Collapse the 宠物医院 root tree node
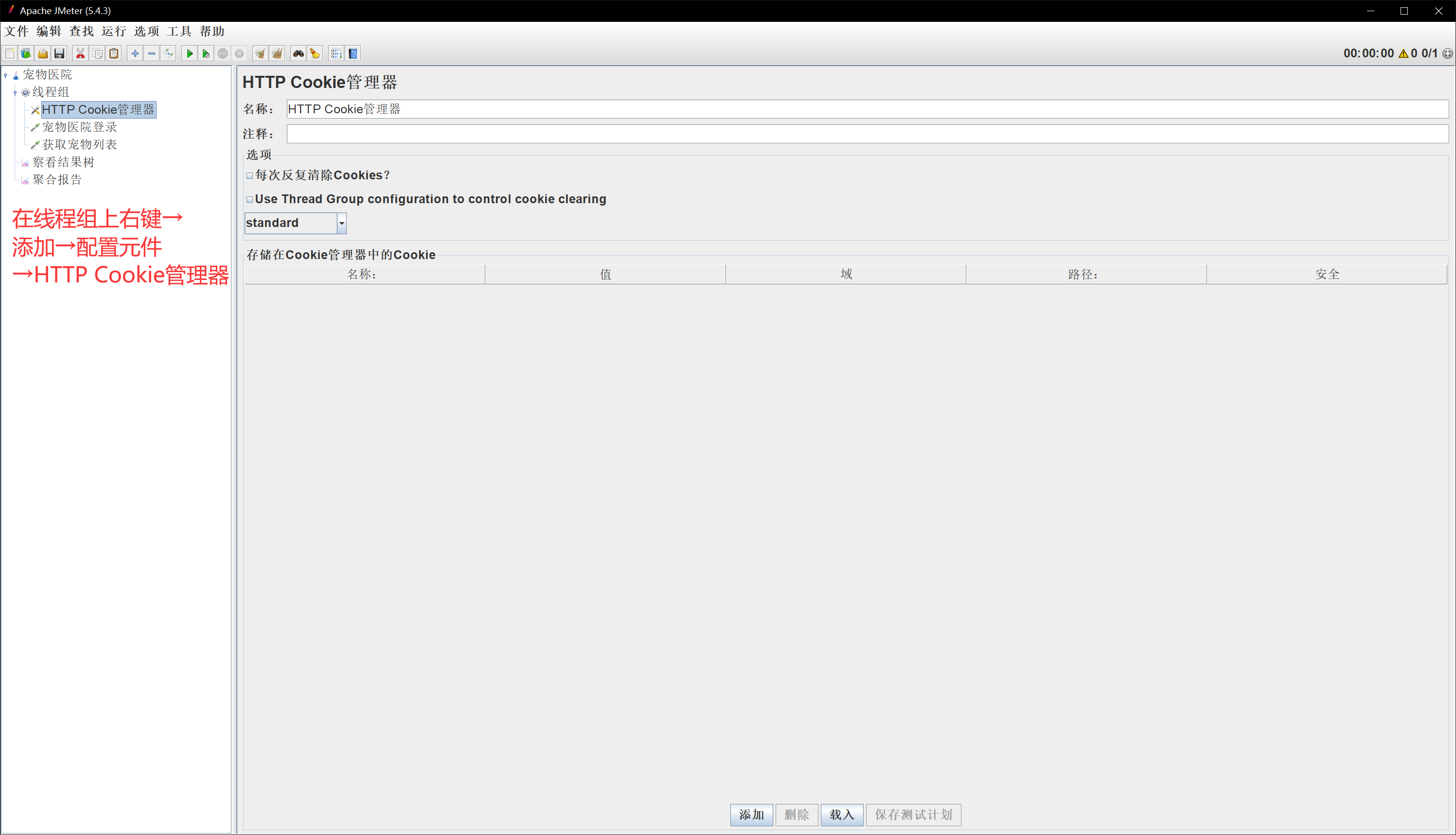This screenshot has height=835, width=1456. click(x=6, y=75)
